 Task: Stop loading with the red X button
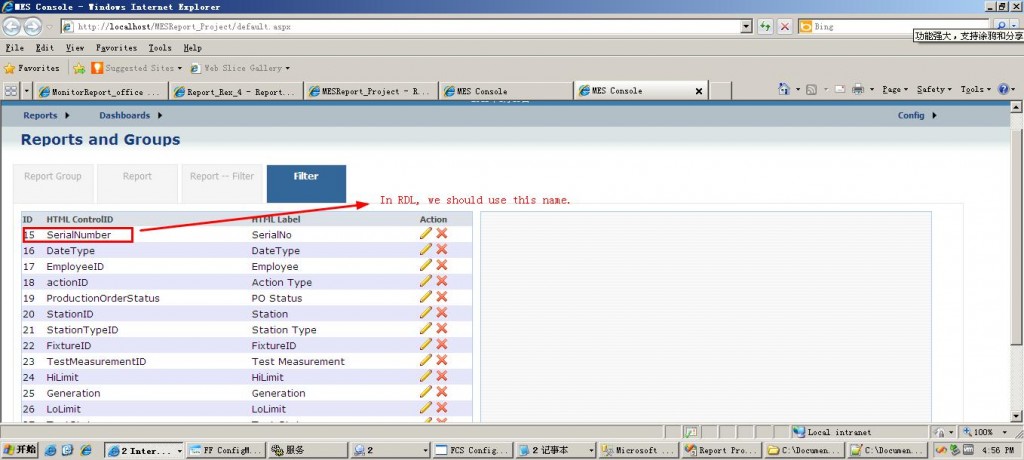pyautogui.click(x=785, y=27)
